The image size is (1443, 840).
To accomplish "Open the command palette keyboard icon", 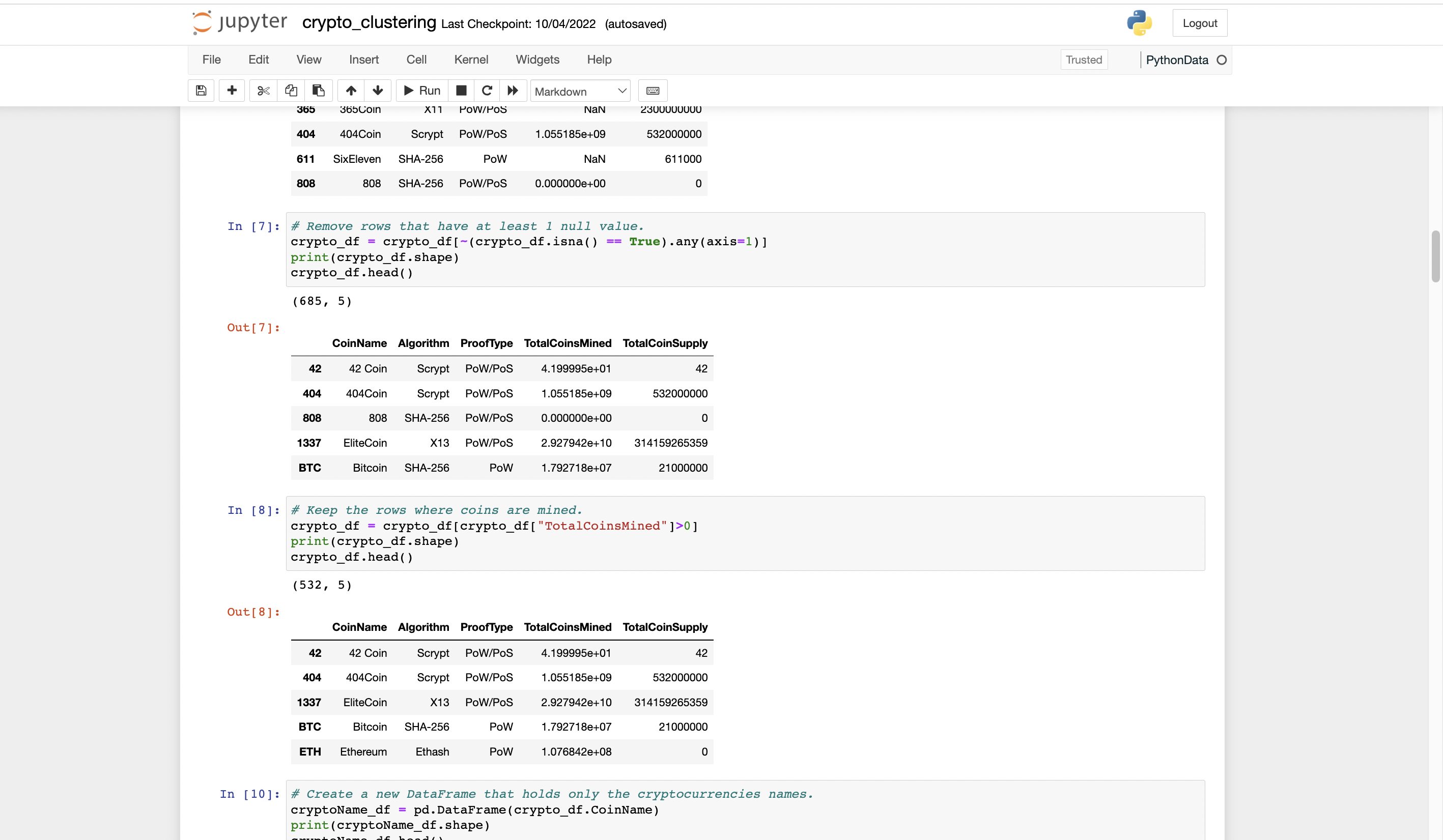I will click(x=652, y=91).
